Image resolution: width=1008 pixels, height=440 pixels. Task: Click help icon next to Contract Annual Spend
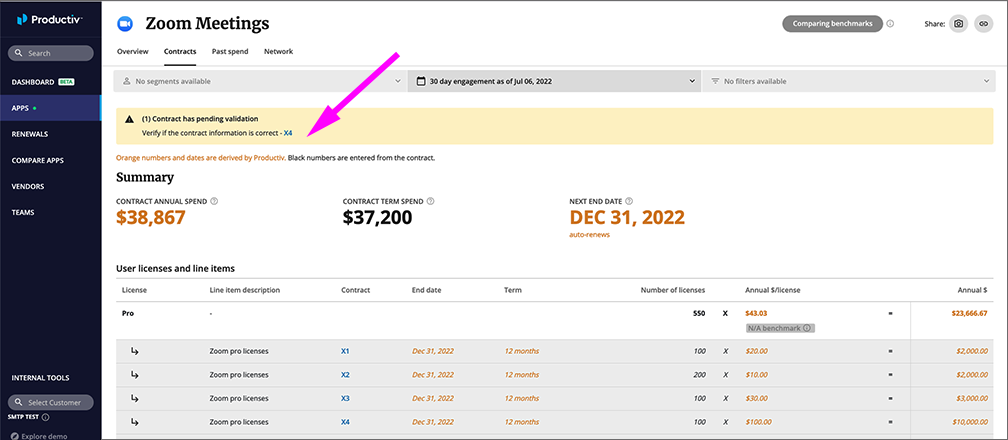tap(214, 201)
